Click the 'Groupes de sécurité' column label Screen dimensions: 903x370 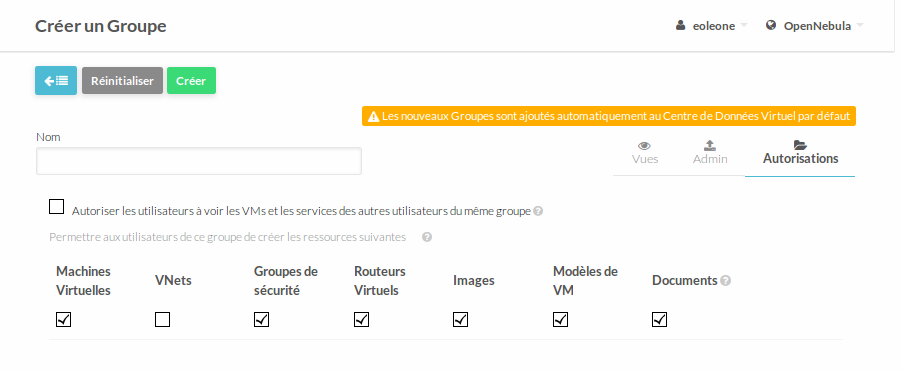tap(286, 281)
